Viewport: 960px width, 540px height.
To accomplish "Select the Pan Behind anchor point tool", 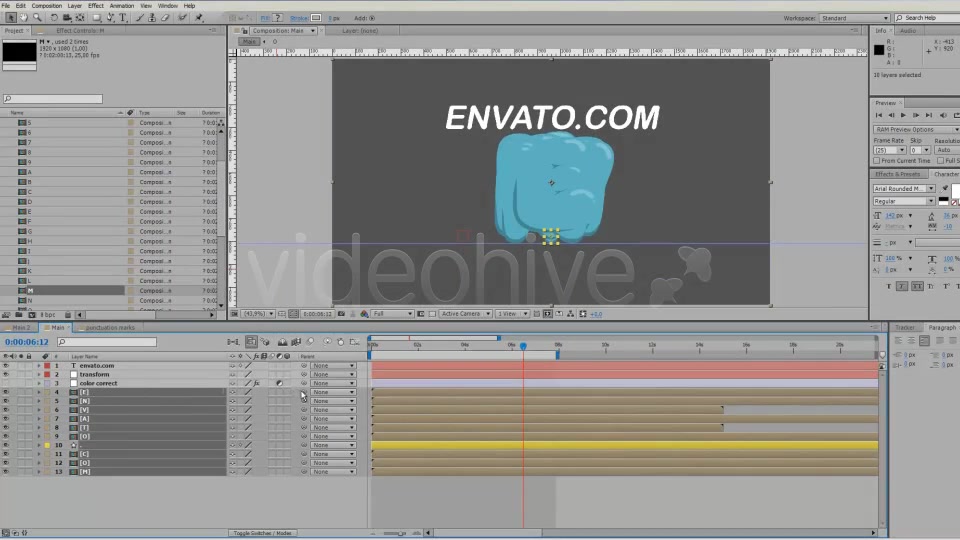I will (80, 18).
